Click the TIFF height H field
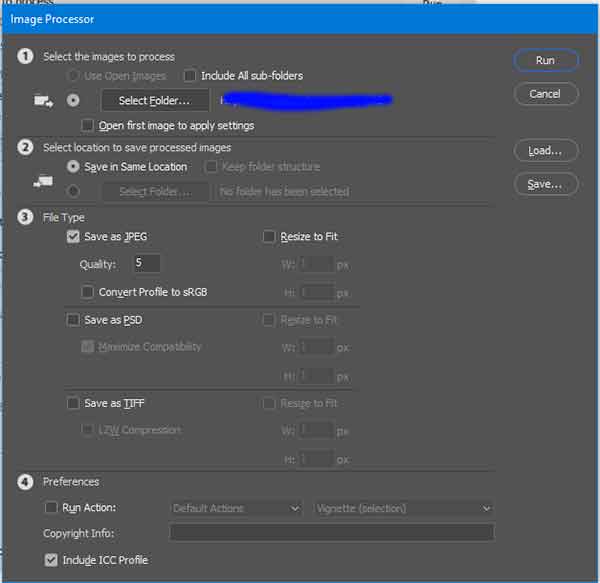Image resolution: width=600 pixels, height=583 pixels. tap(317, 459)
